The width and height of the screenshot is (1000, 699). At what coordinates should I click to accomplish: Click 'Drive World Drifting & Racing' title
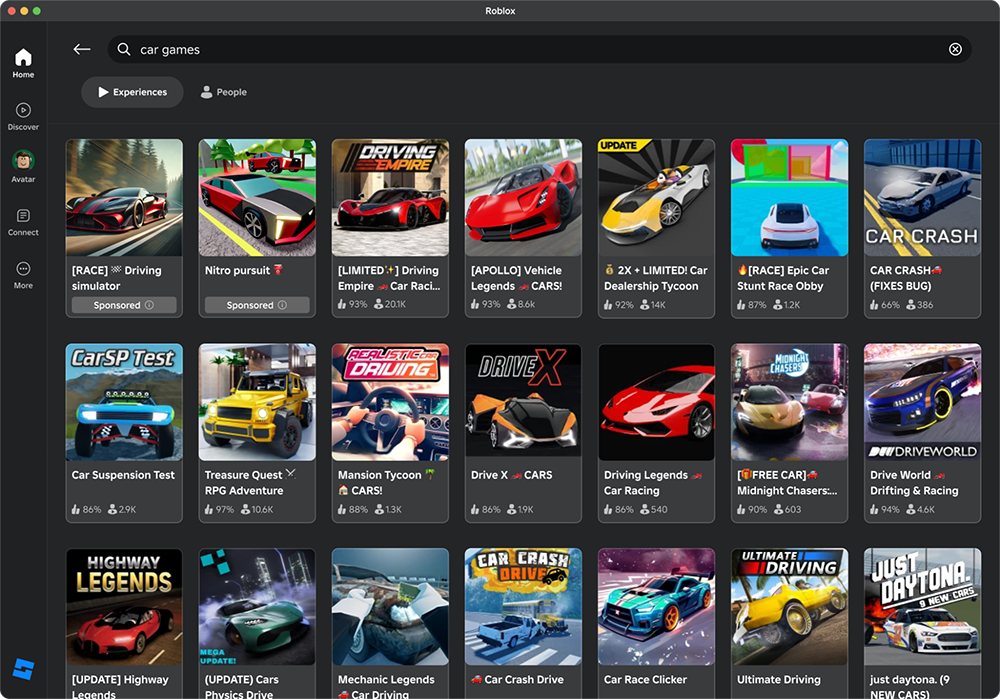(914, 483)
